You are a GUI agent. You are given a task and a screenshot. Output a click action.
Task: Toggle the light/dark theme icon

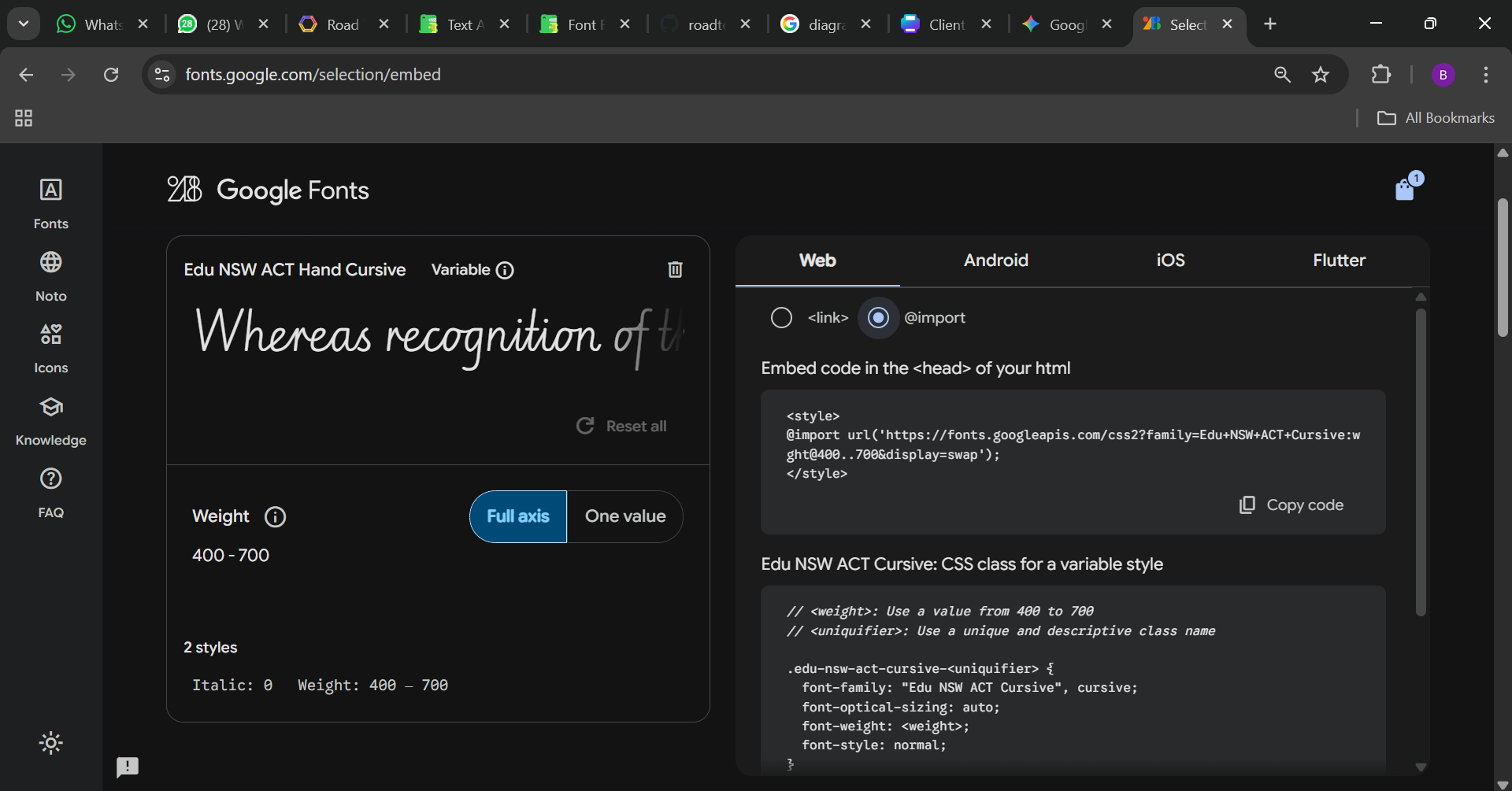[x=50, y=743]
